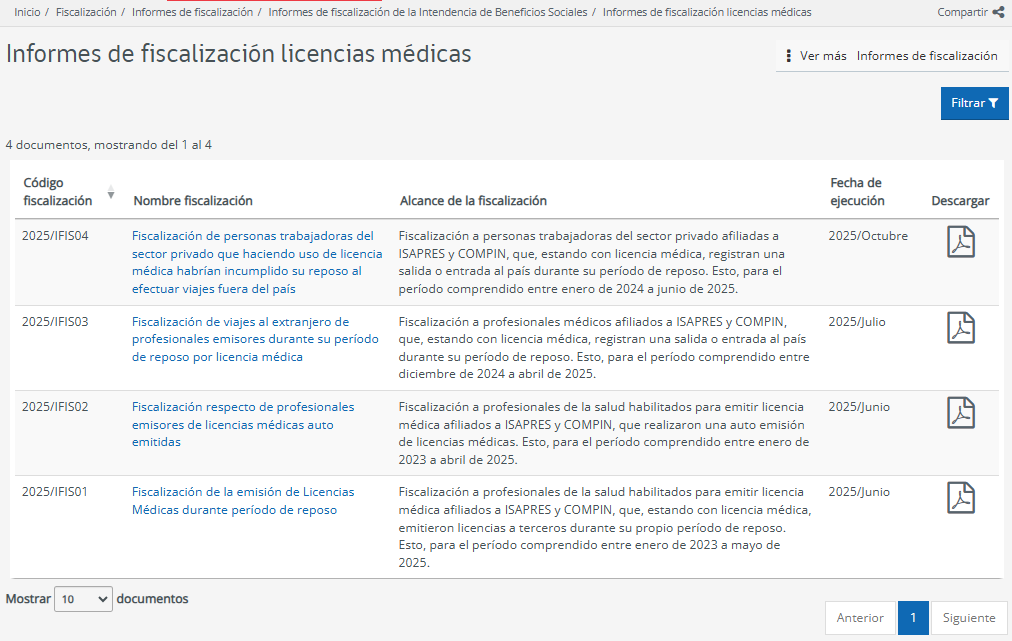Click the Anterior pagination button
The height and width of the screenshot is (641, 1012).
point(859,618)
